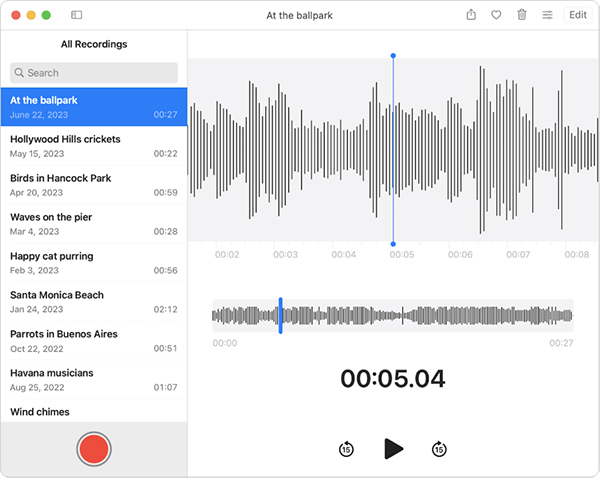Image resolution: width=600 pixels, height=478 pixels.
Task: Open Havana musicians recording
Action: coord(94,380)
